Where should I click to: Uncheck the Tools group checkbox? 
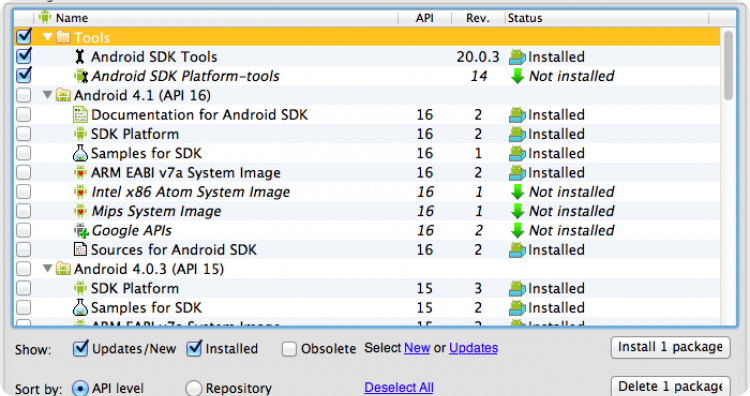tap(23, 36)
